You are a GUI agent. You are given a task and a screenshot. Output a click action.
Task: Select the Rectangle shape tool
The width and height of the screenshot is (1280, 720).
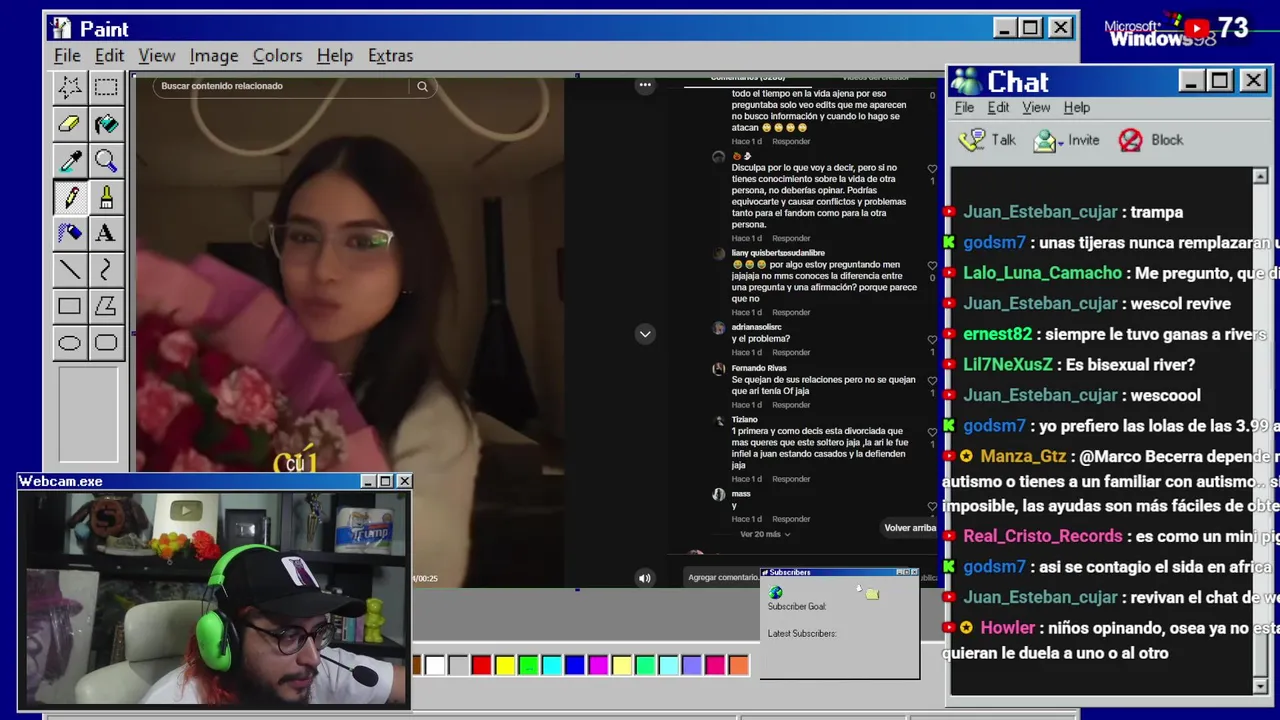(69, 306)
